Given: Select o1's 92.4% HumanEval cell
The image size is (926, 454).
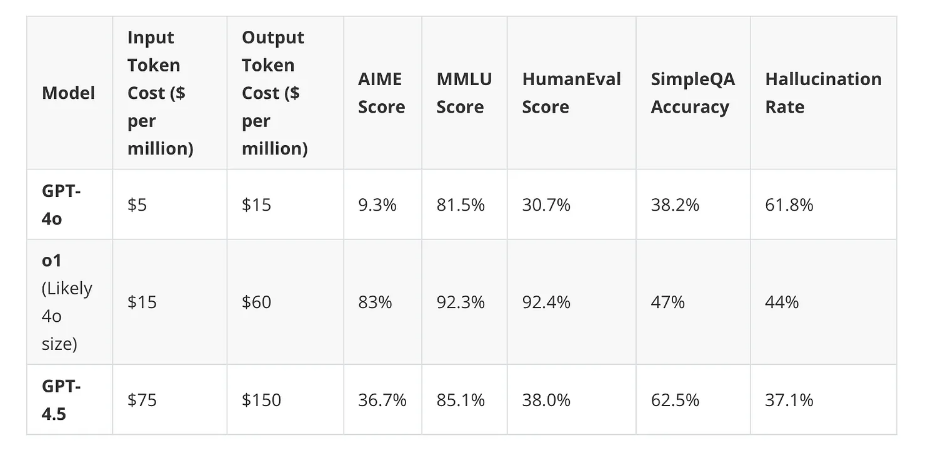Looking at the screenshot, I should (x=546, y=302).
